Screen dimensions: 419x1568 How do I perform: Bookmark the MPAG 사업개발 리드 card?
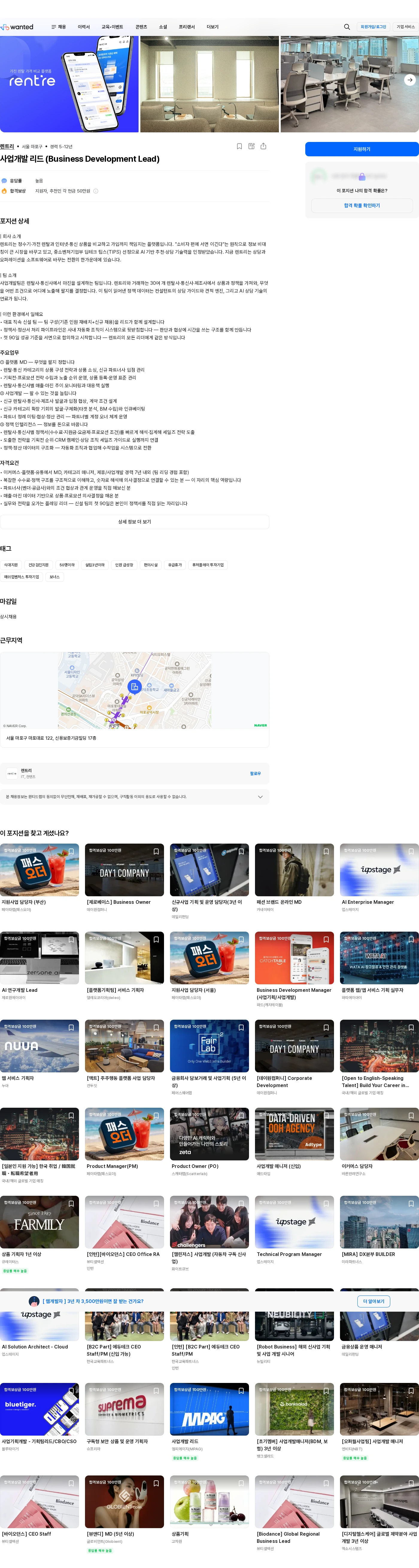pos(242,1391)
